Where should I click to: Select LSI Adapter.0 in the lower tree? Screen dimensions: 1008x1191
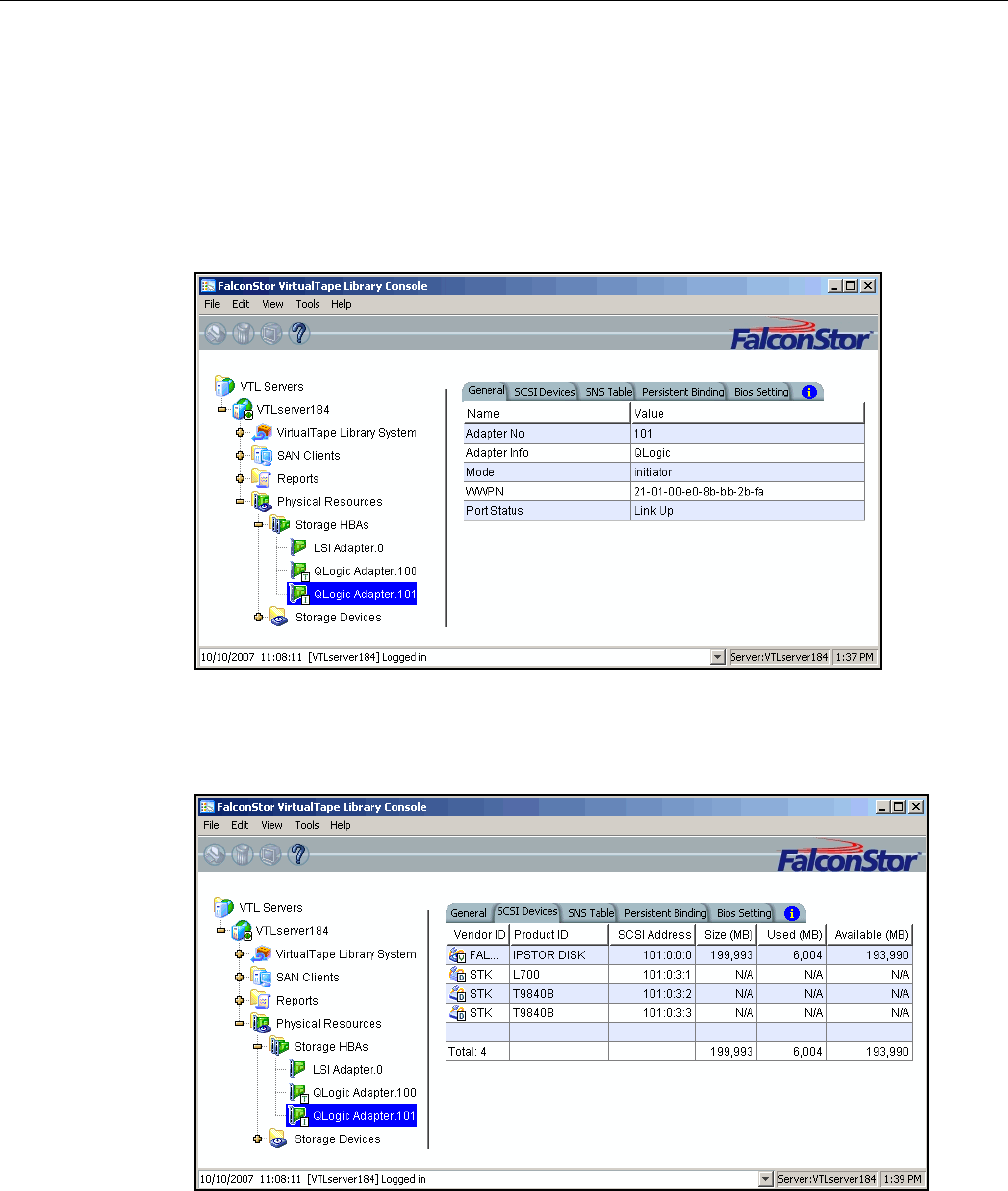pyautogui.click(x=348, y=1069)
